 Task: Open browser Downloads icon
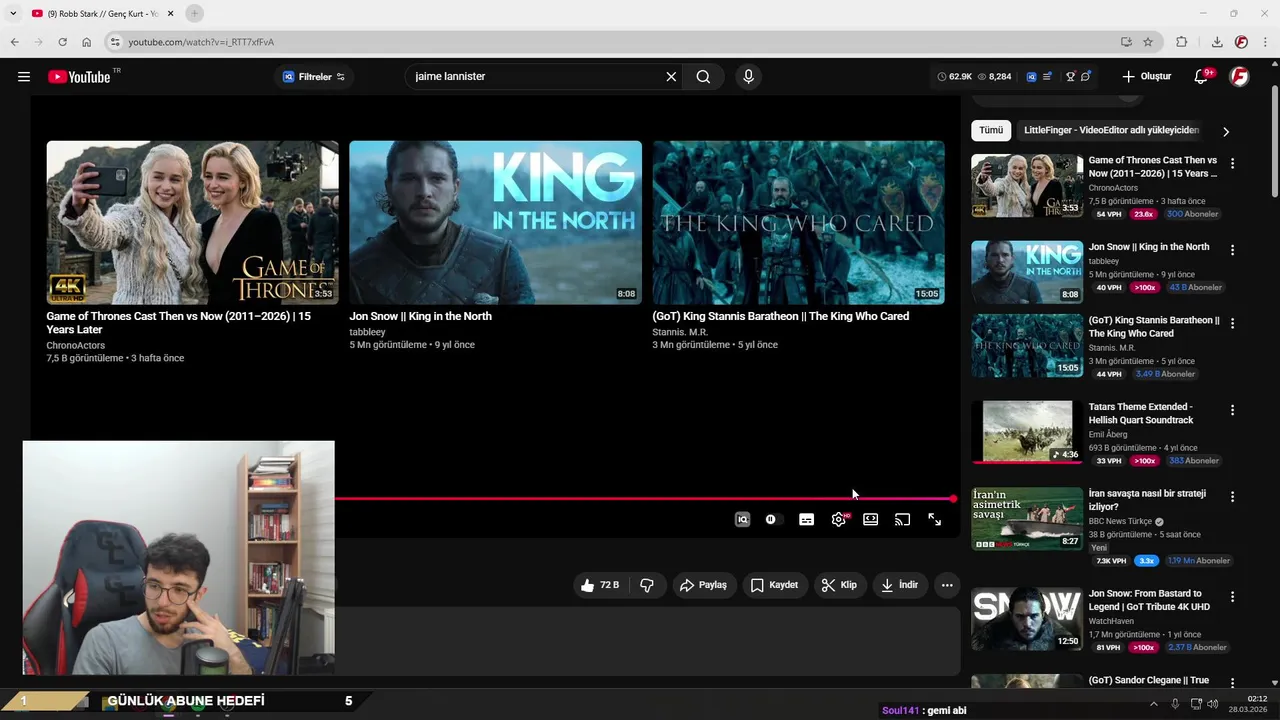[x=1217, y=42]
